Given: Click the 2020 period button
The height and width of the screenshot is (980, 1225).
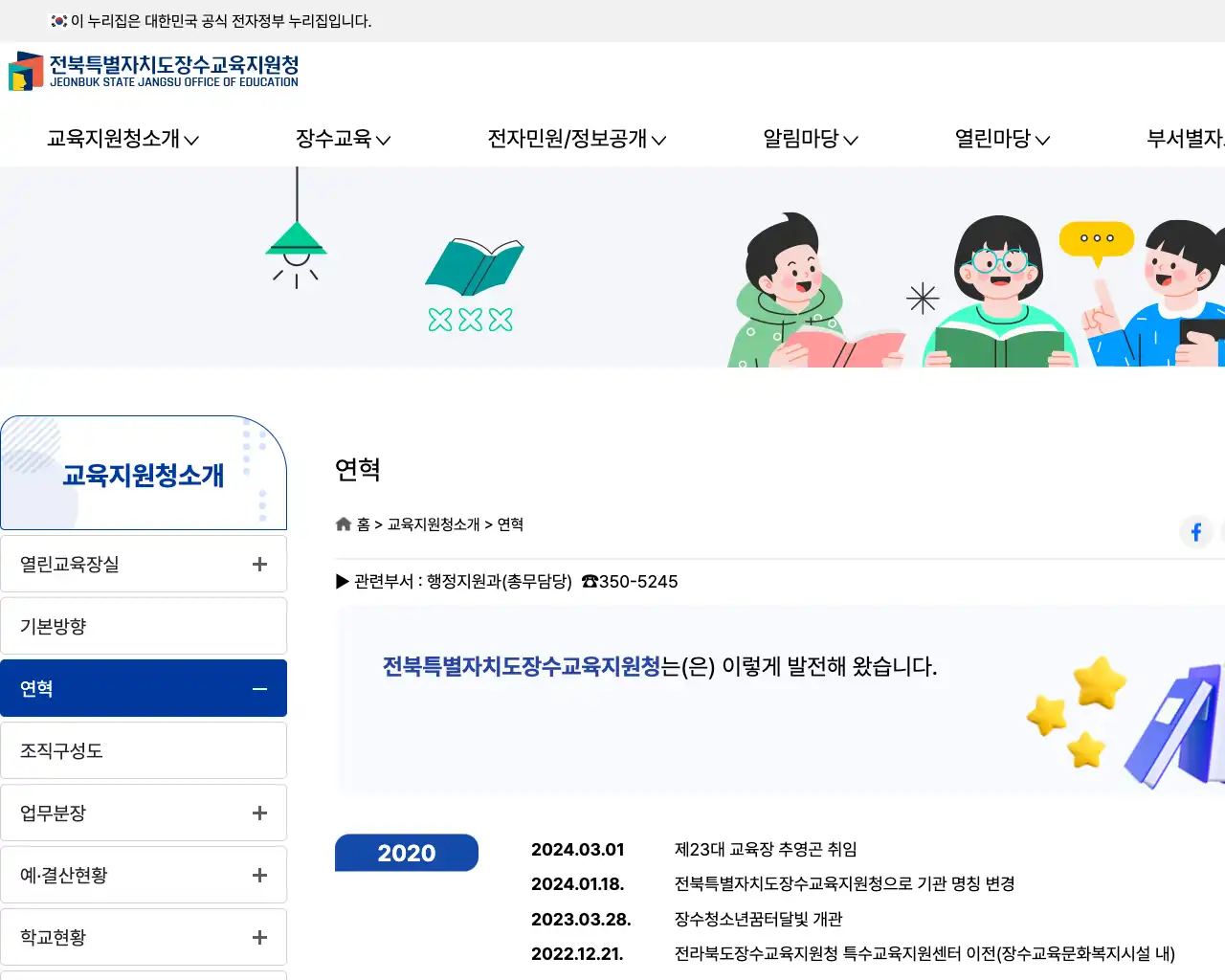Looking at the screenshot, I should tap(406, 853).
